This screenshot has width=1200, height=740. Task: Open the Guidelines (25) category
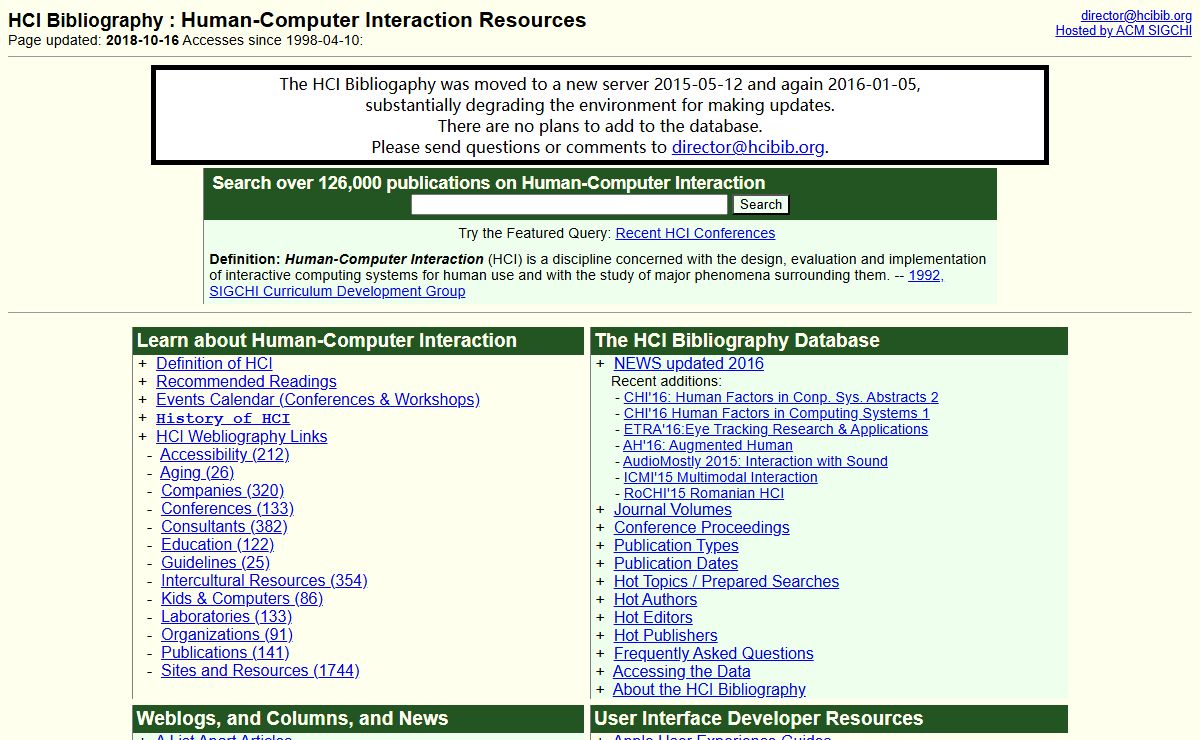click(215, 563)
